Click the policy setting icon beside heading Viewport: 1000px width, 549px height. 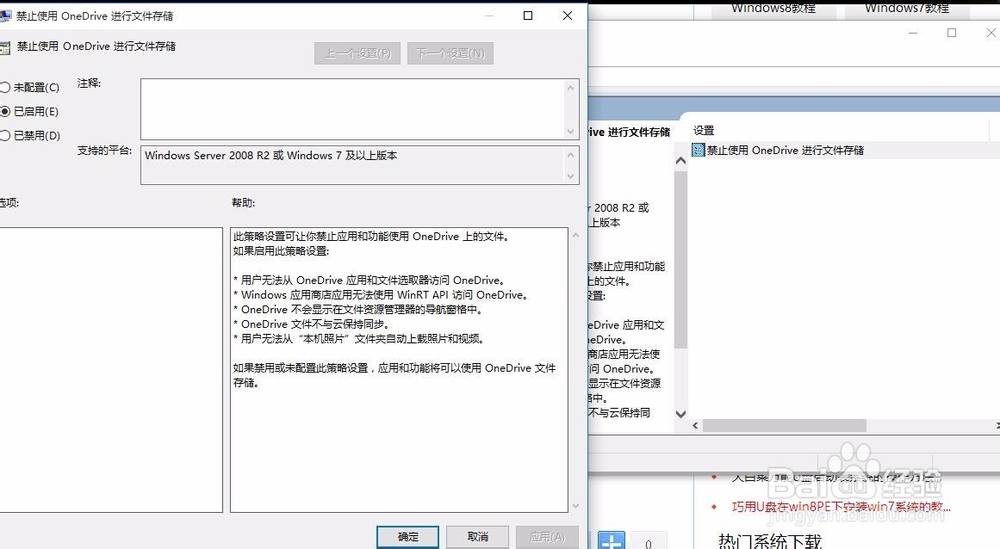pyautogui.click(x=5, y=47)
